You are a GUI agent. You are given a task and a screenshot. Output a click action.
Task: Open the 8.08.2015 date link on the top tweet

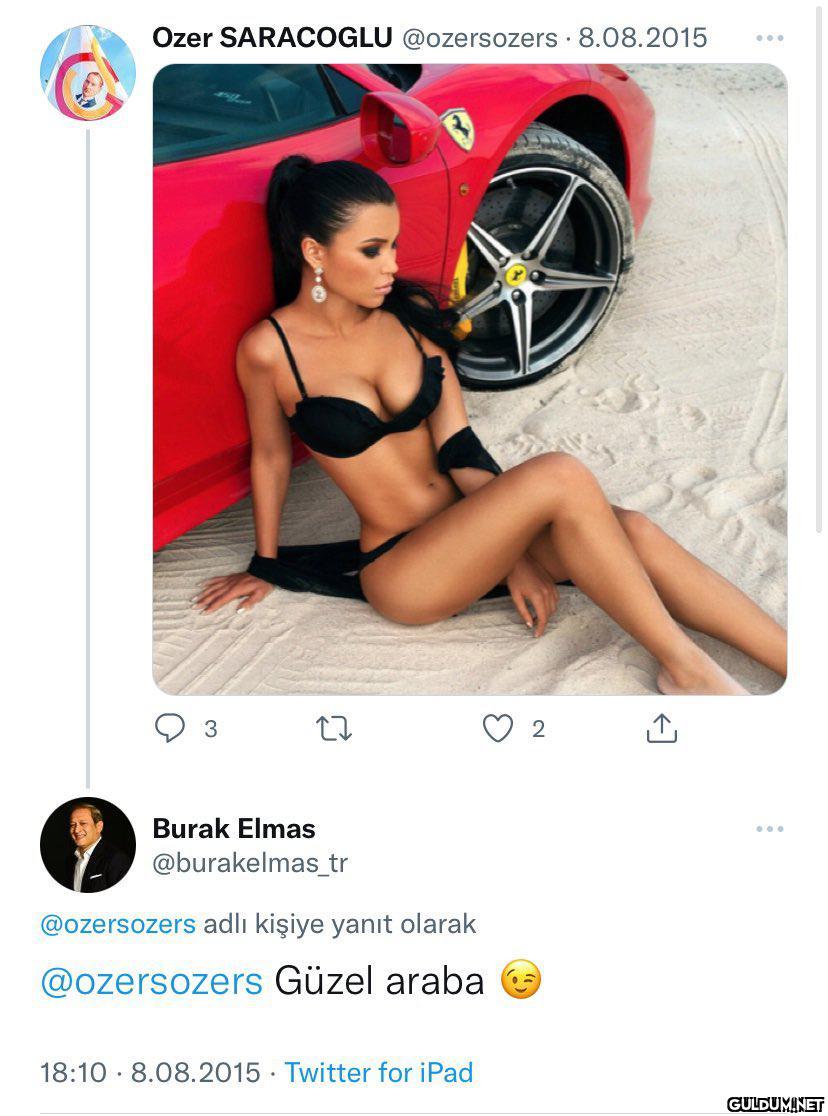pos(643,38)
